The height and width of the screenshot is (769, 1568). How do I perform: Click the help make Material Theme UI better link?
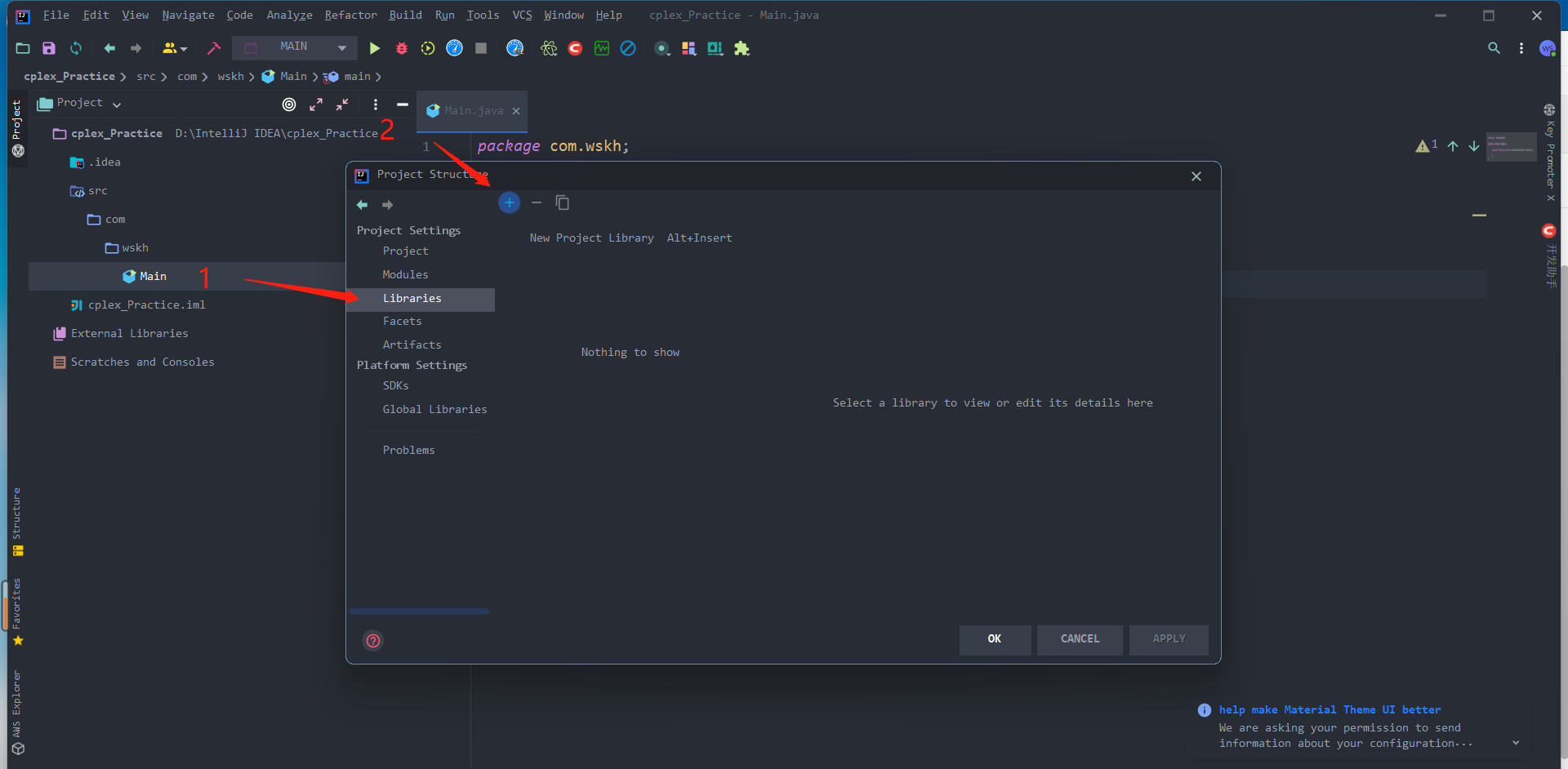click(x=1330, y=710)
